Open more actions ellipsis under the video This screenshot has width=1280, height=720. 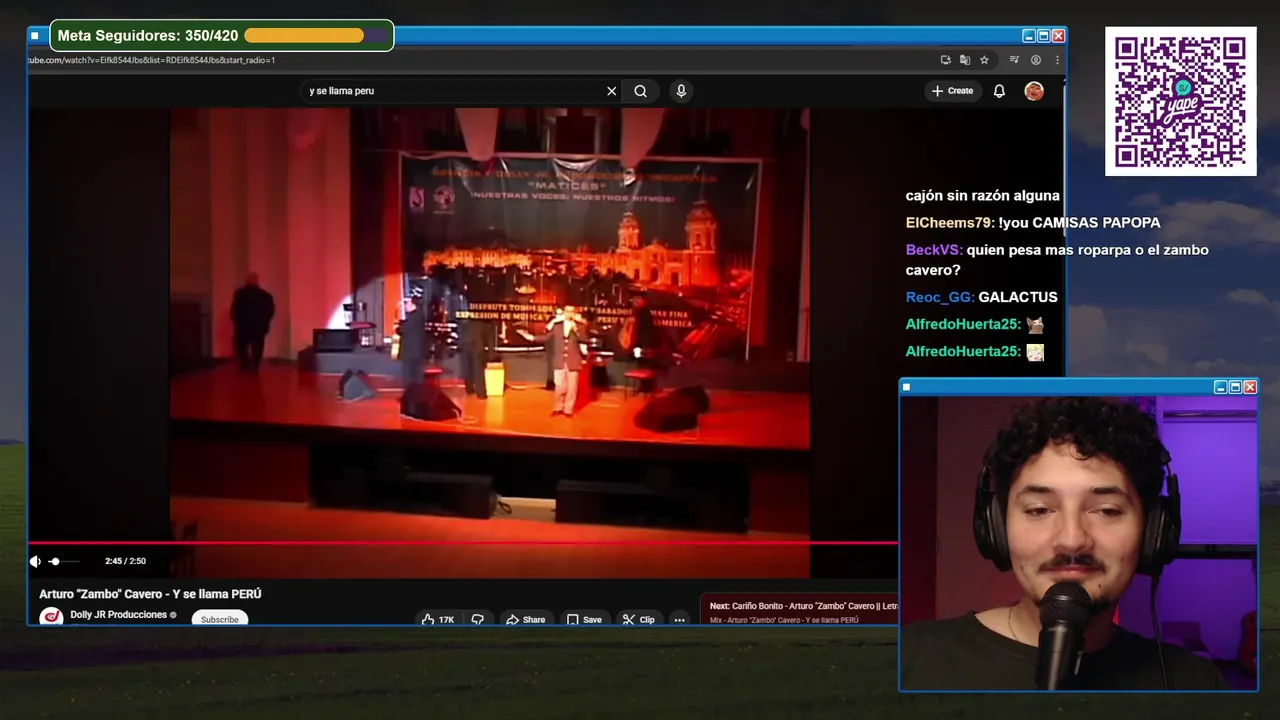(679, 620)
